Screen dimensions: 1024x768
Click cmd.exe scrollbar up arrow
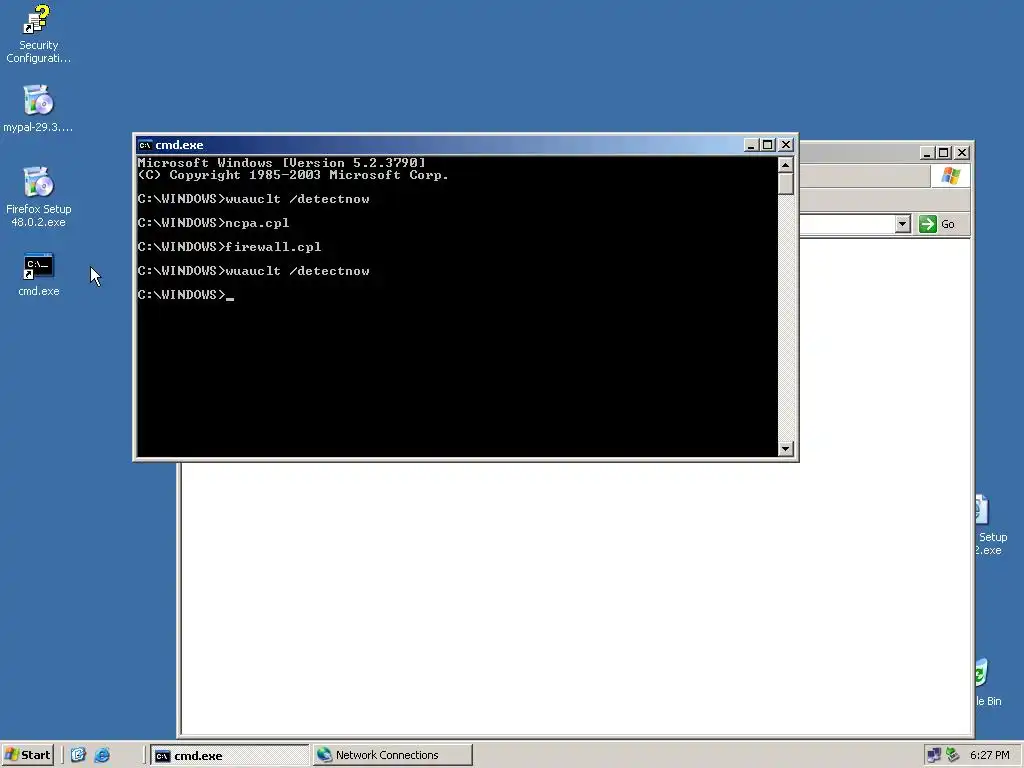pyautogui.click(x=786, y=164)
